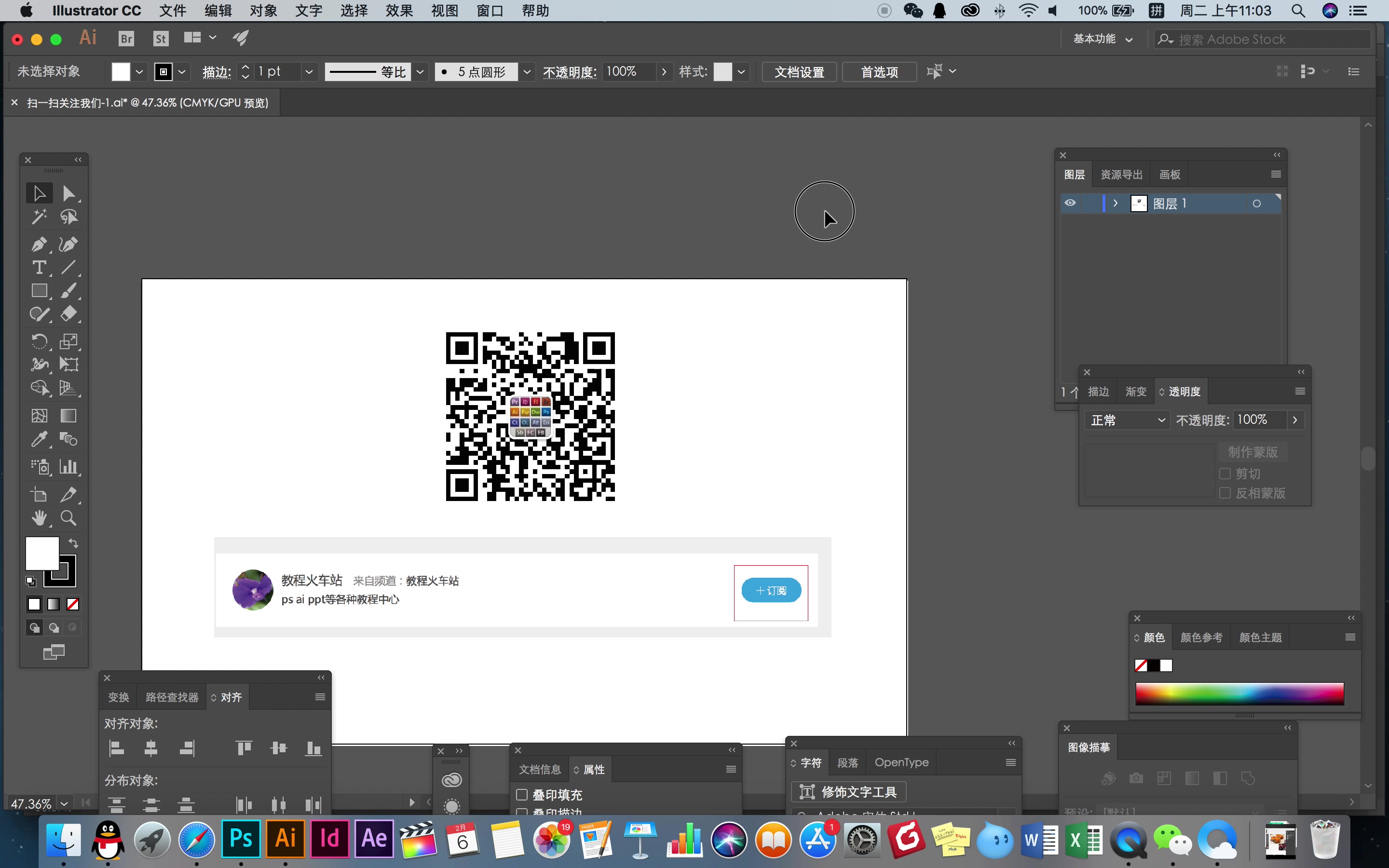Select the Mesh tool
1389x868 pixels.
[x=39, y=416]
